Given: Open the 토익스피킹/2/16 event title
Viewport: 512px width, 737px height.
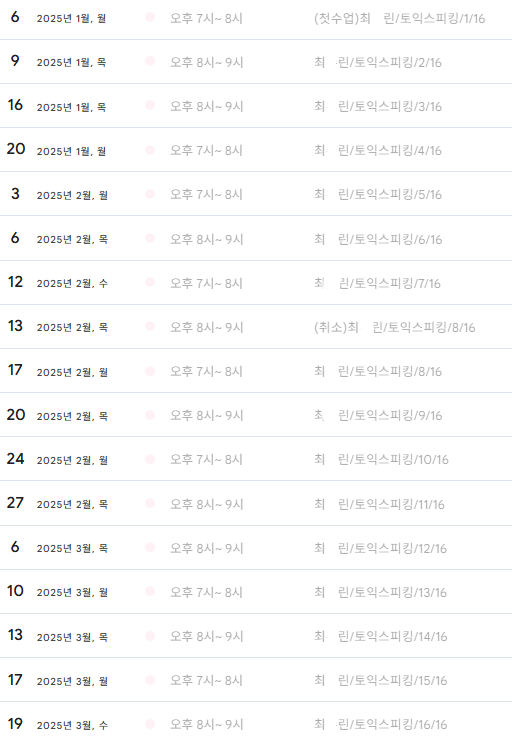Looking at the screenshot, I should (x=378, y=63).
